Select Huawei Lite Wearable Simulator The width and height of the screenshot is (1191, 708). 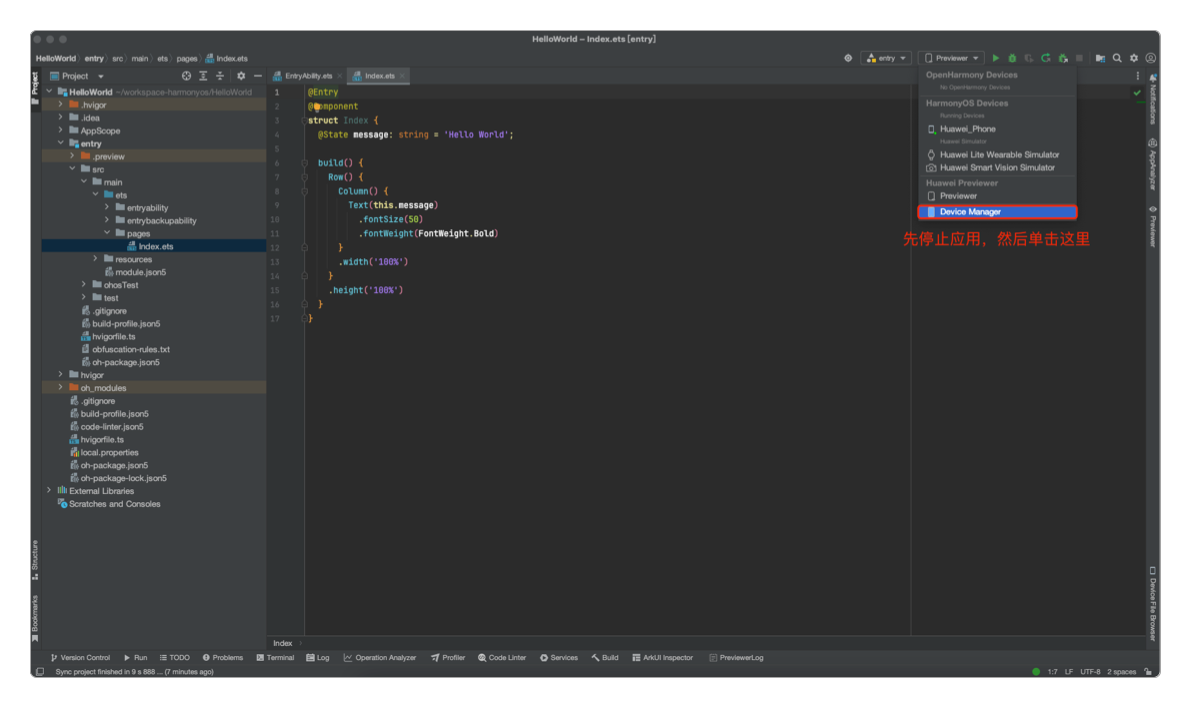(997, 155)
